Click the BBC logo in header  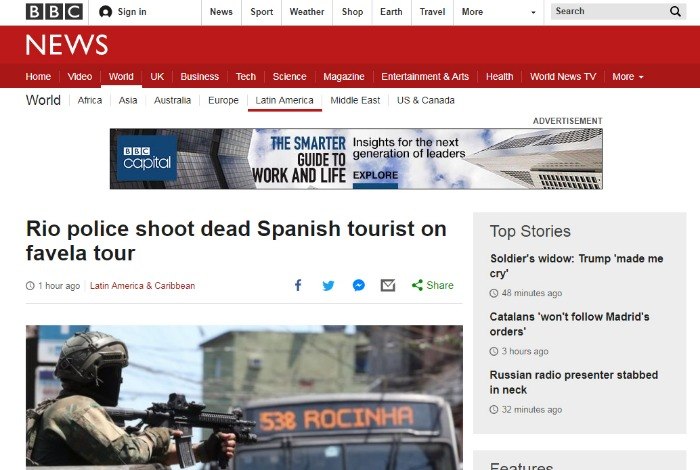click(54, 12)
